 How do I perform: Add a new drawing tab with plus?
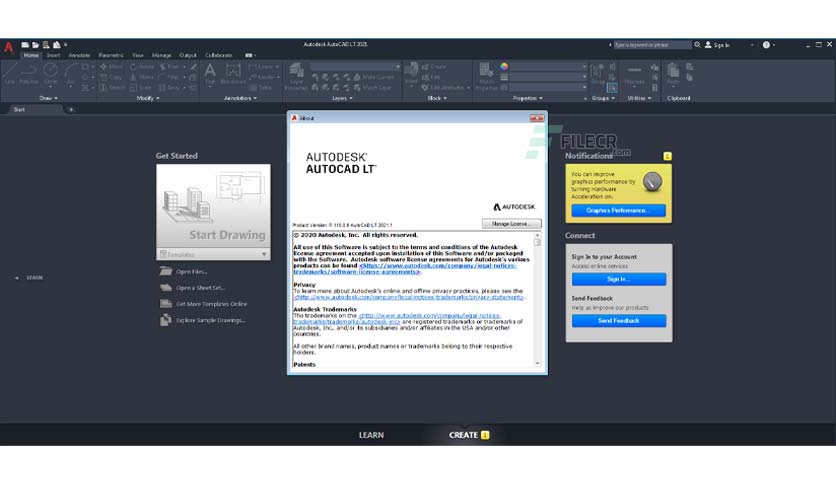(71, 109)
